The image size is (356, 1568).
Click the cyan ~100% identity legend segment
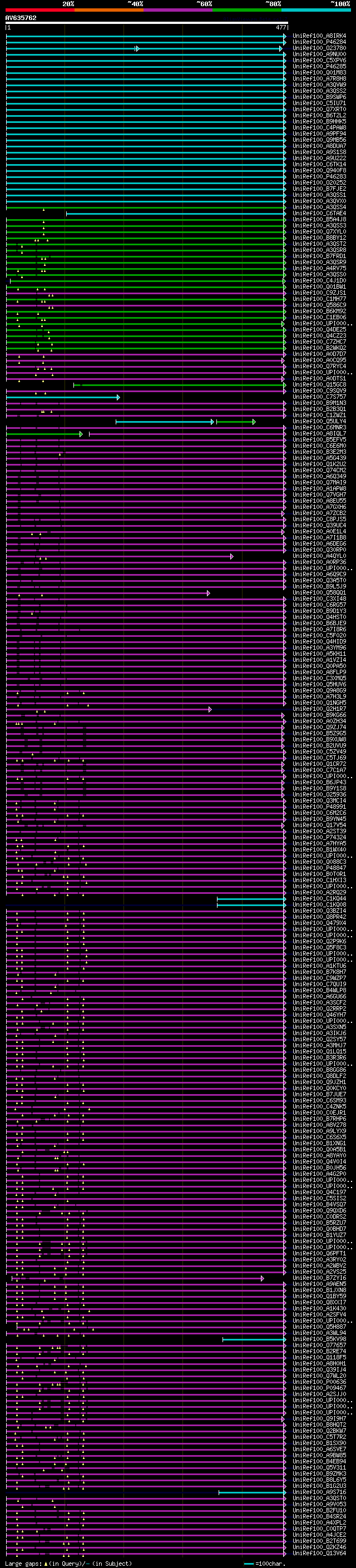[316, 10]
